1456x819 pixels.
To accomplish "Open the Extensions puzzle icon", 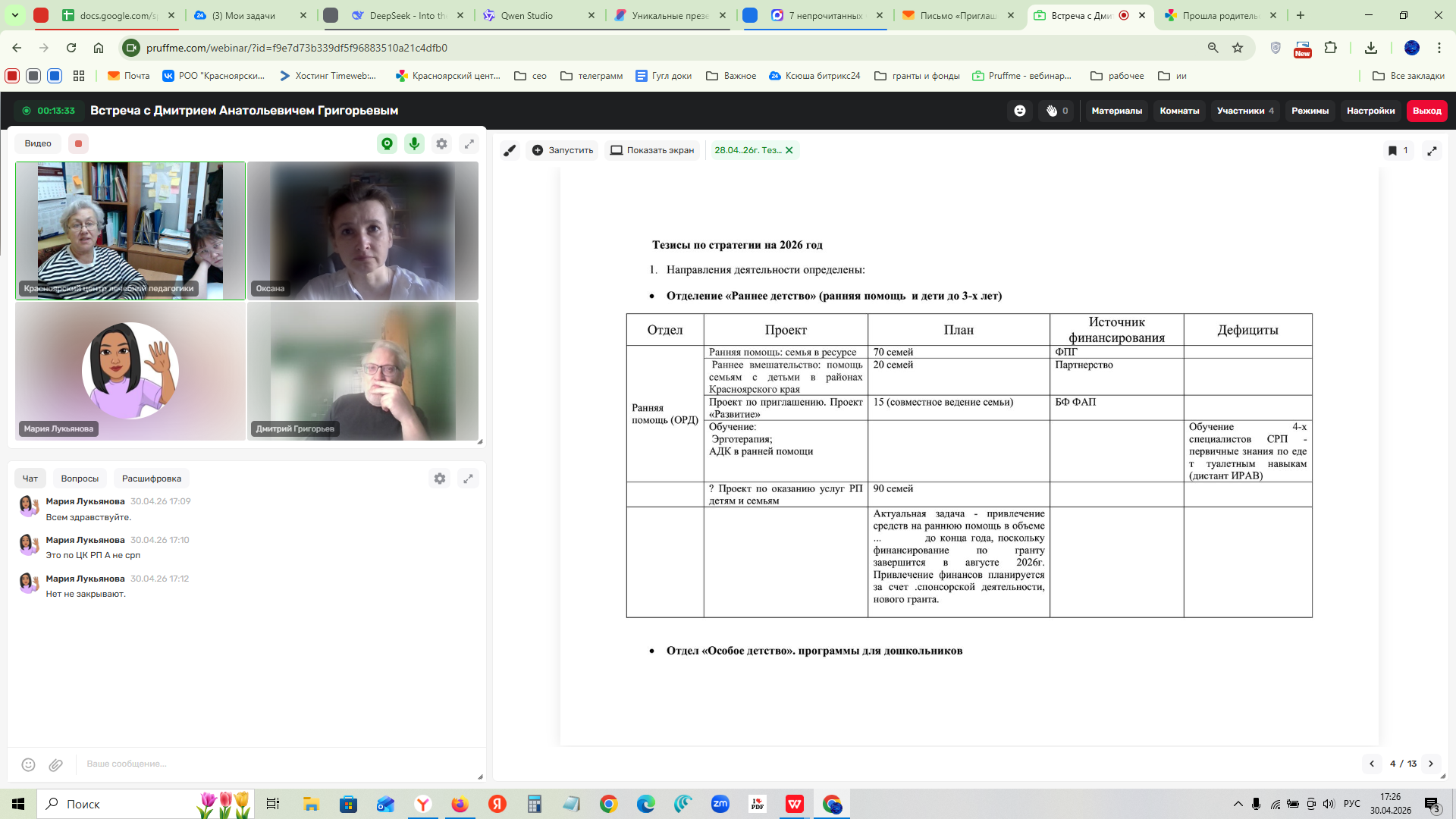I will coord(1331,48).
